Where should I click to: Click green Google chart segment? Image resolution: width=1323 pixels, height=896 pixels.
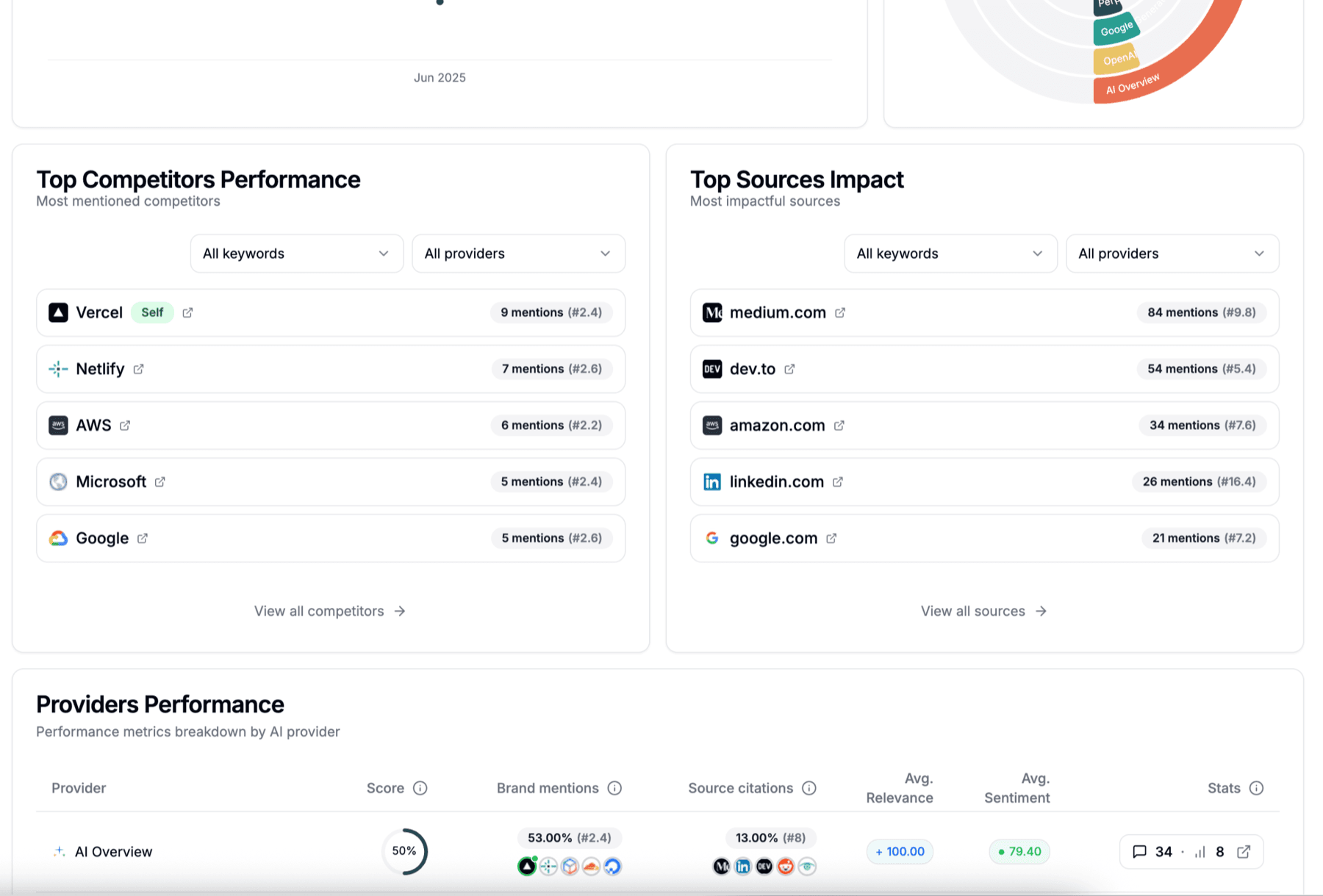click(x=1116, y=29)
